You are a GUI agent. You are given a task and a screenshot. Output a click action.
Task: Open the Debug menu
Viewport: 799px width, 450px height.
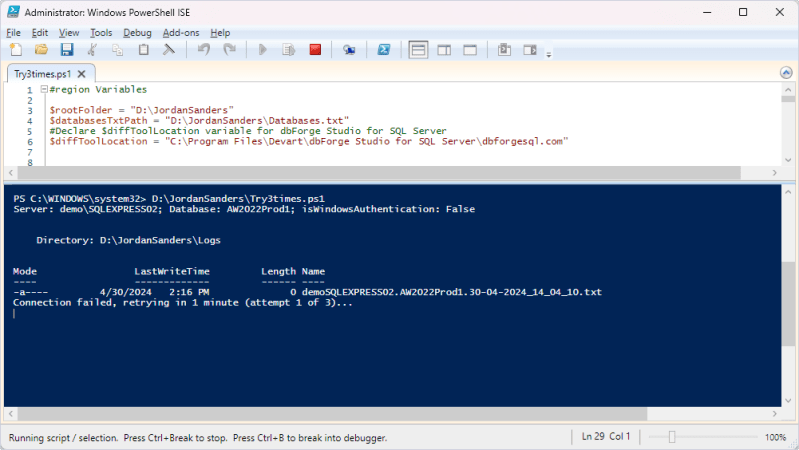(x=137, y=33)
